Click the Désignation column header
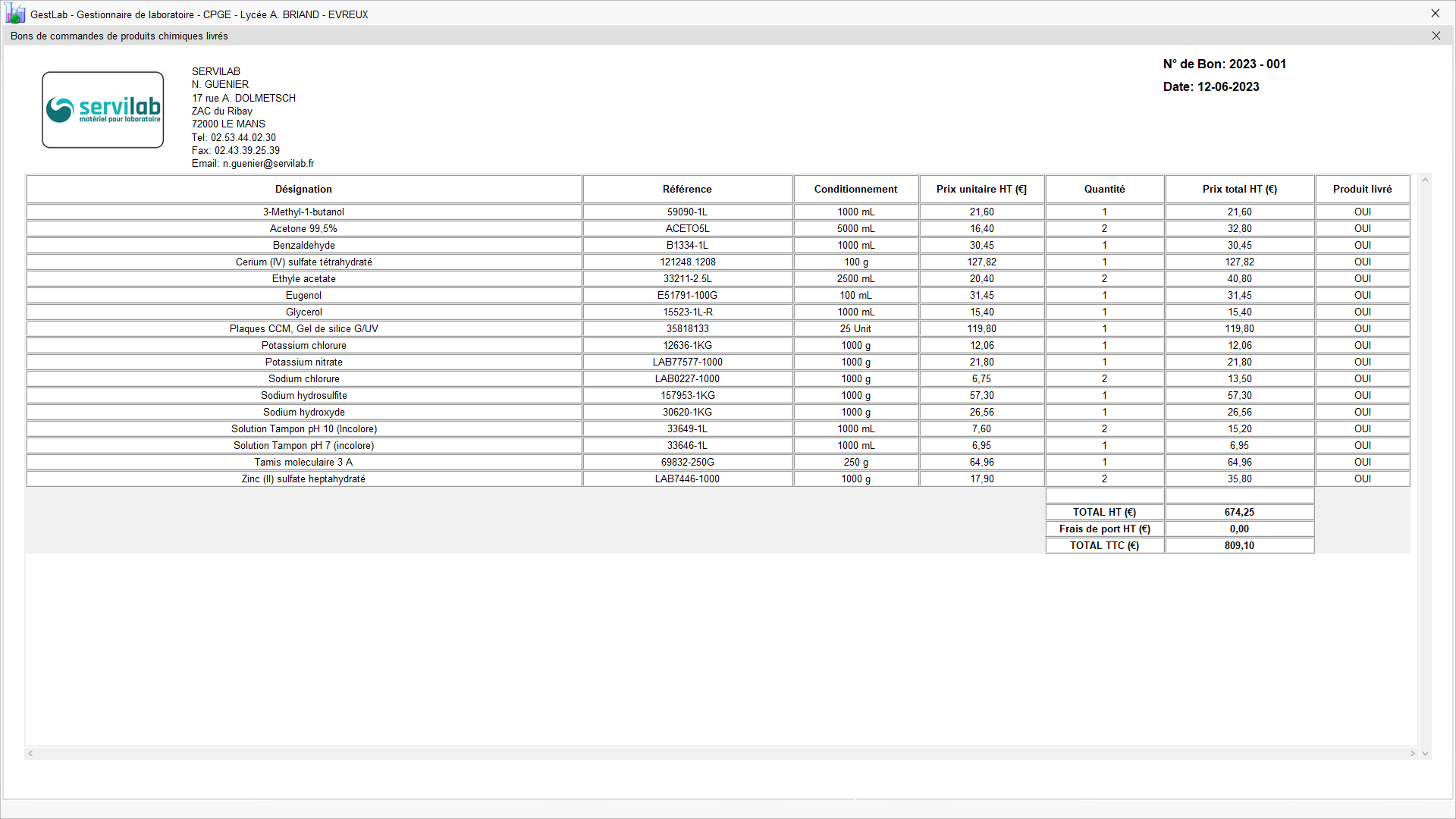1456x819 pixels. click(x=303, y=189)
